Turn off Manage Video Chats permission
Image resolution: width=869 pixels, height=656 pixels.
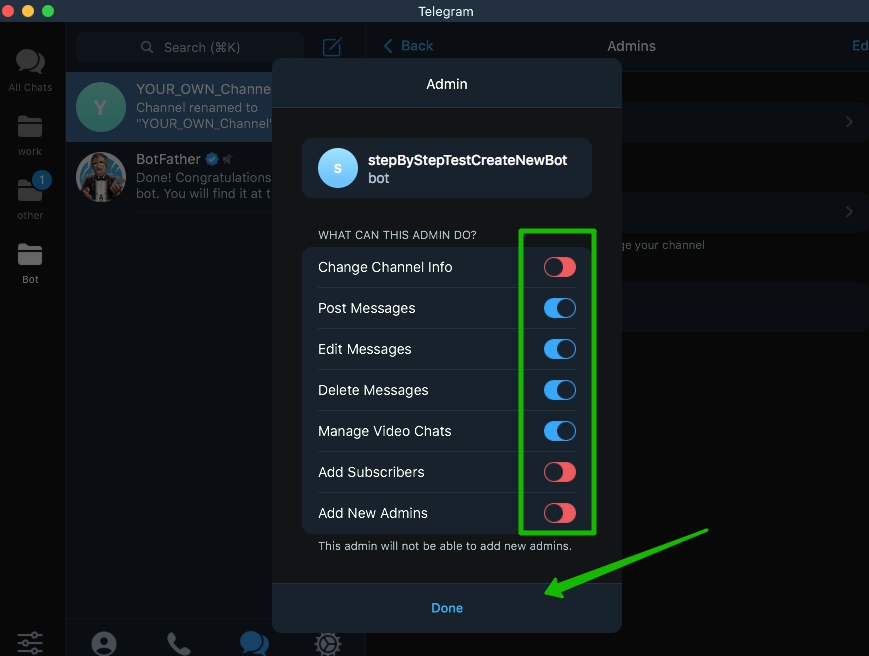pos(560,431)
